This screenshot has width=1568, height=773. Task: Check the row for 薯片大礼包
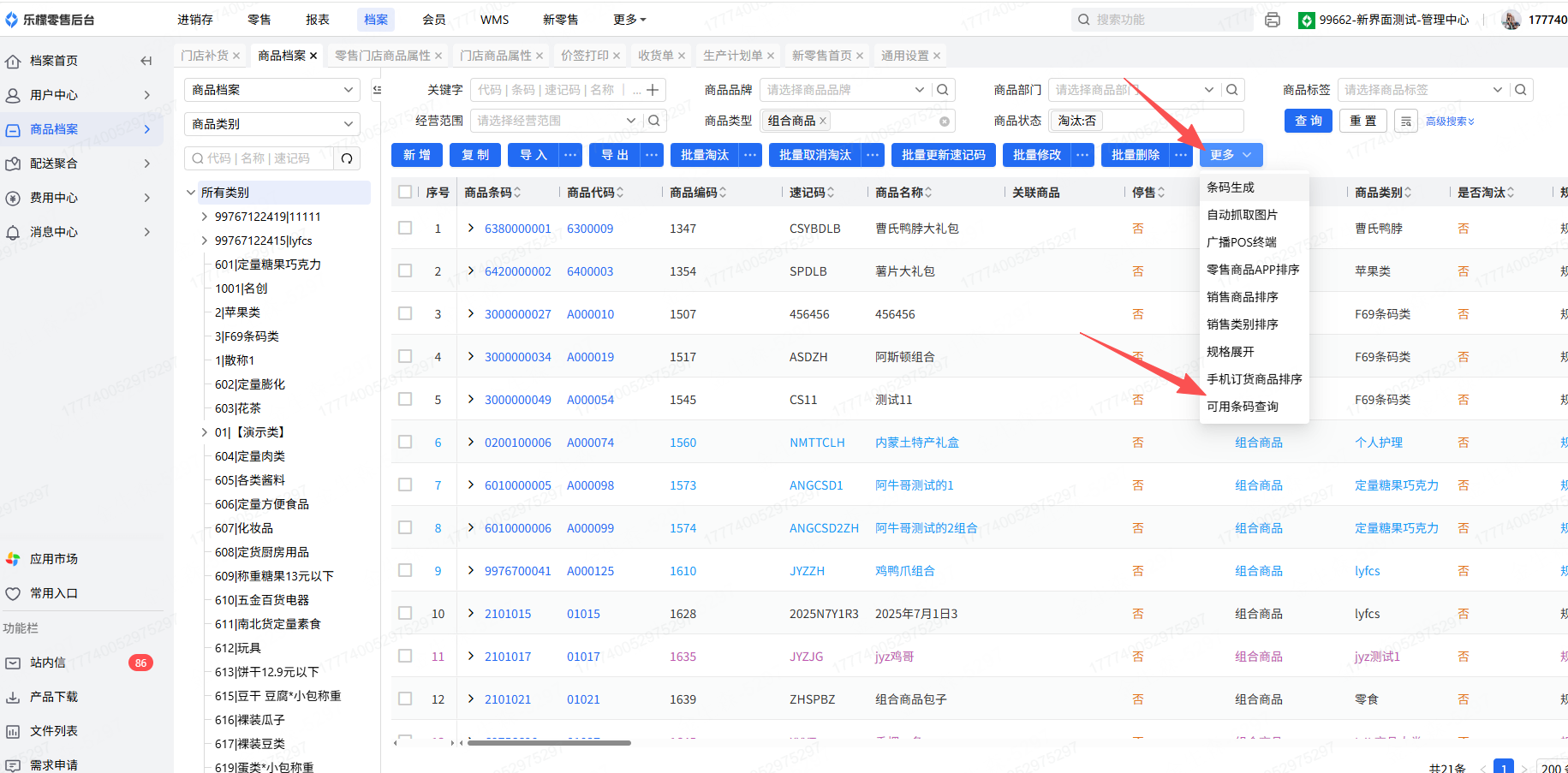tap(406, 271)
